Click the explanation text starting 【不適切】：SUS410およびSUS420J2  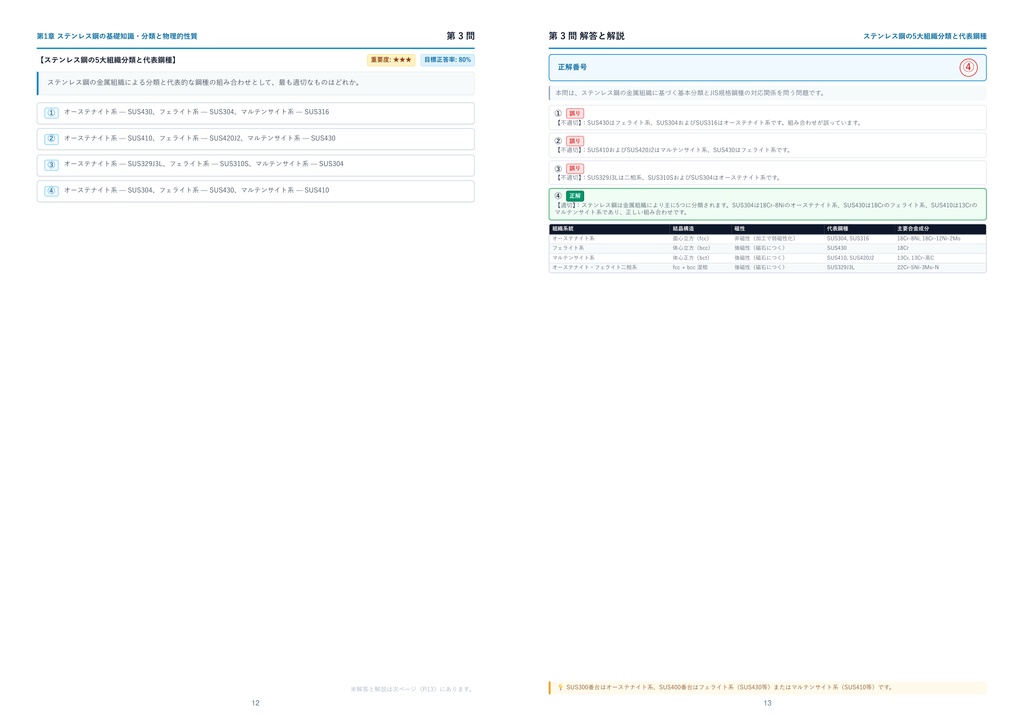673,150
